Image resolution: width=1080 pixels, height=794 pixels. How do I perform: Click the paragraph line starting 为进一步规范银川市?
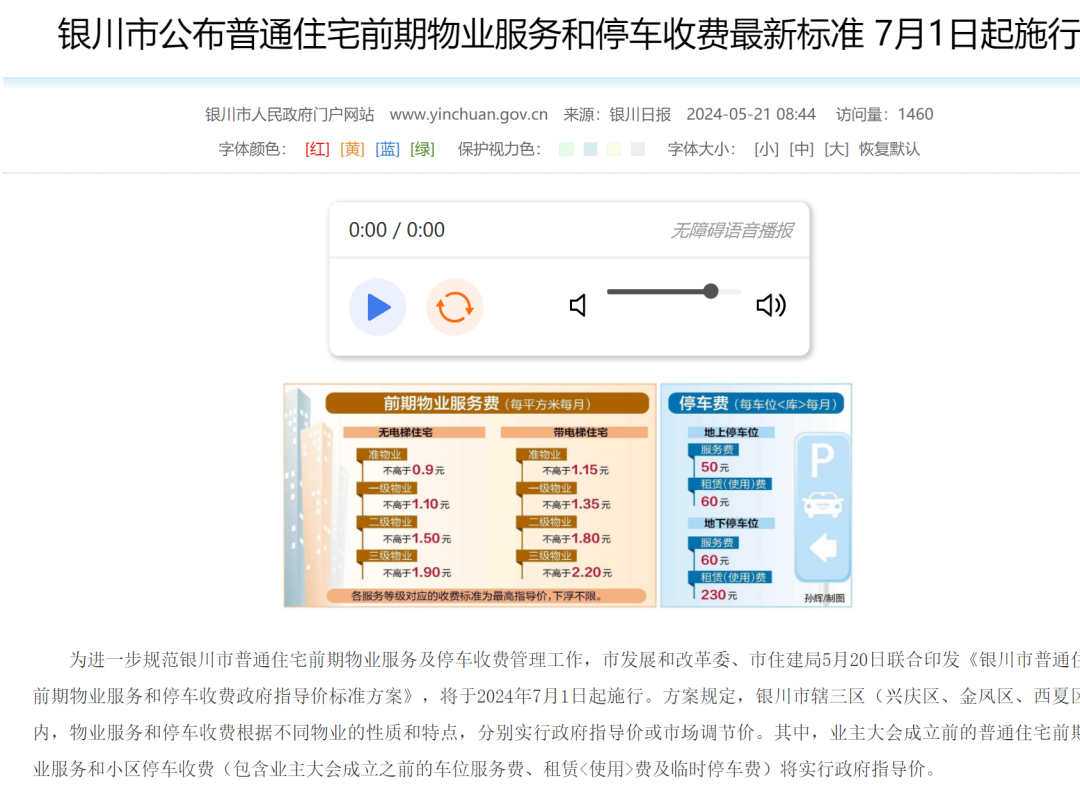pyautogui.click(x=574, y=660)
